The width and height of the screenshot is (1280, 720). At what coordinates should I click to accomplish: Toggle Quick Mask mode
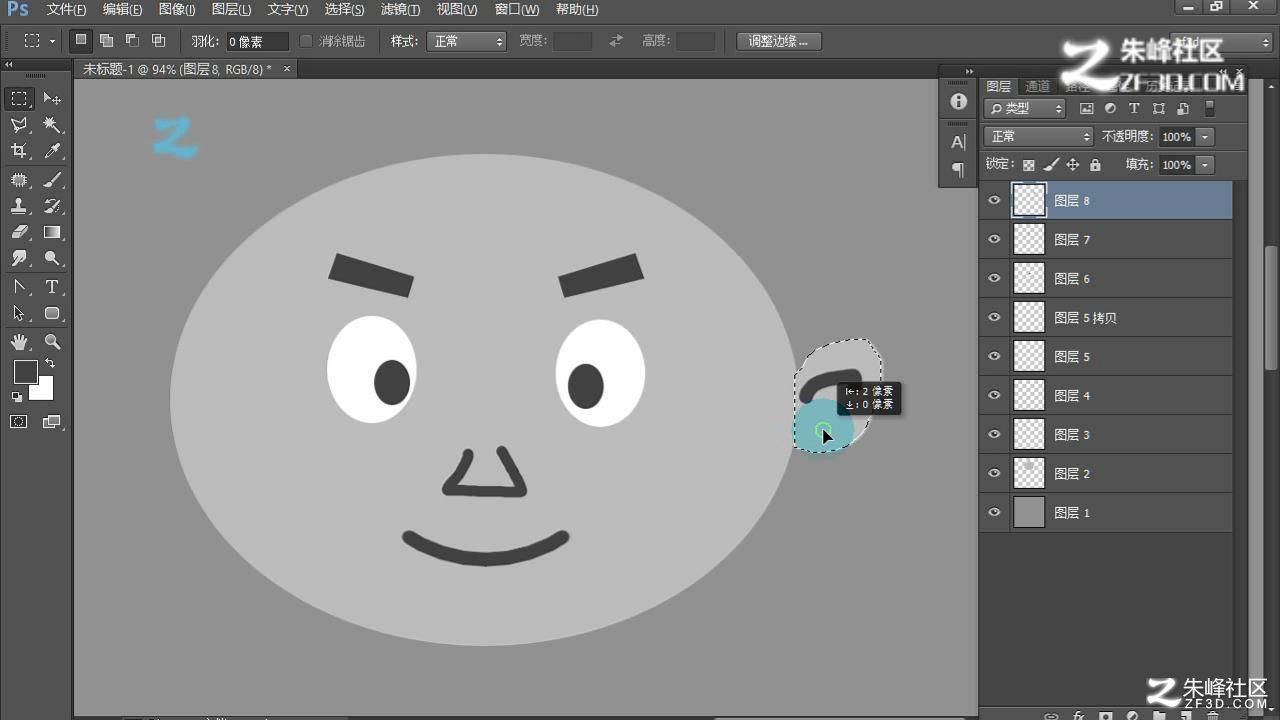(x=19, y=422)
